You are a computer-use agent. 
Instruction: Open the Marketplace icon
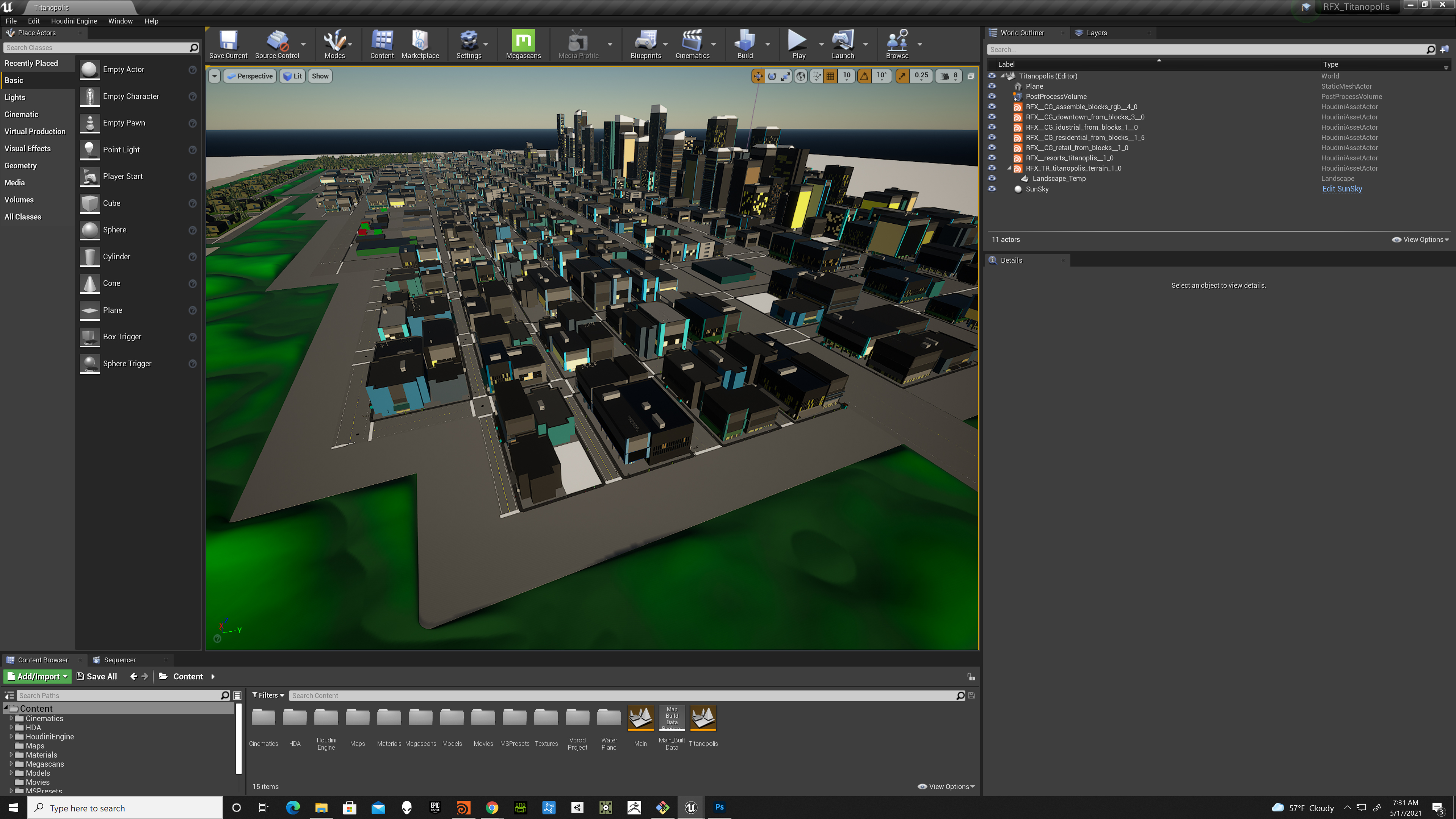[x=420, y=44]
